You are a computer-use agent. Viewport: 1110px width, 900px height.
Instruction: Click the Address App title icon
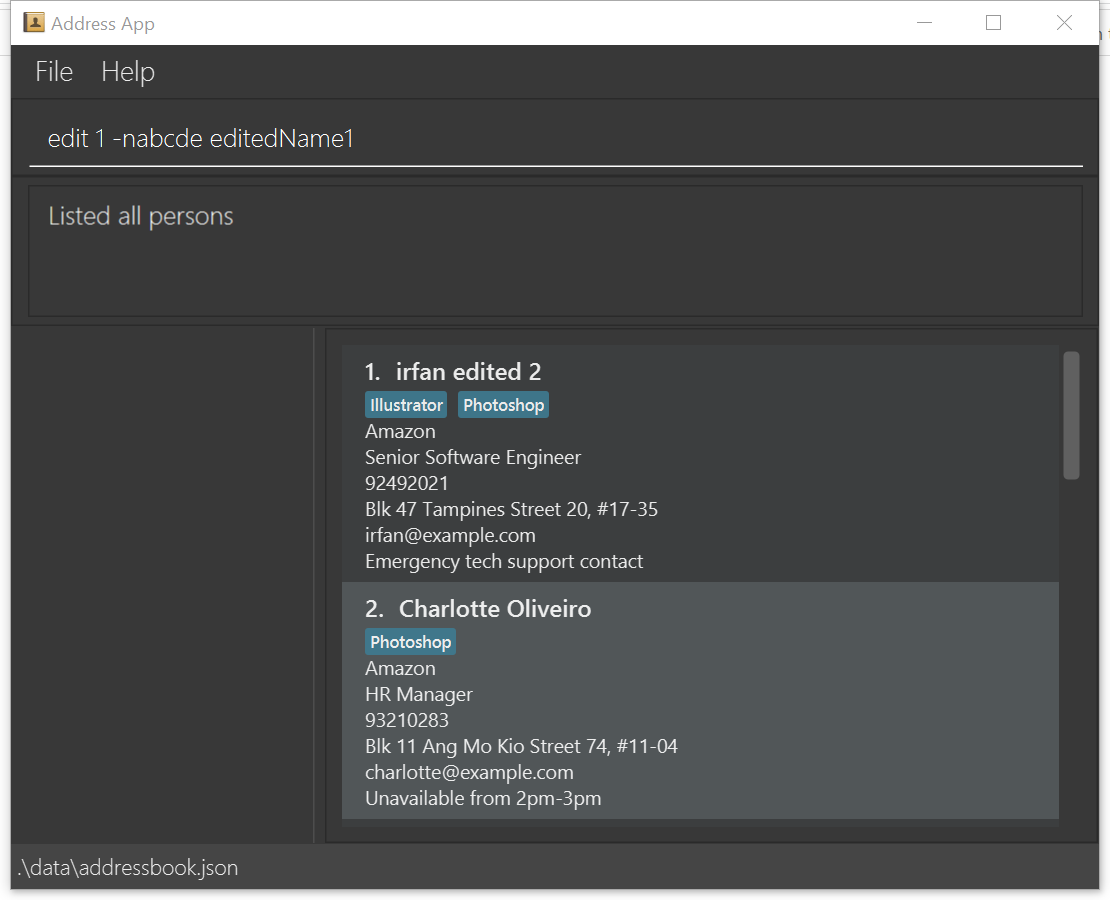(34, 23)
